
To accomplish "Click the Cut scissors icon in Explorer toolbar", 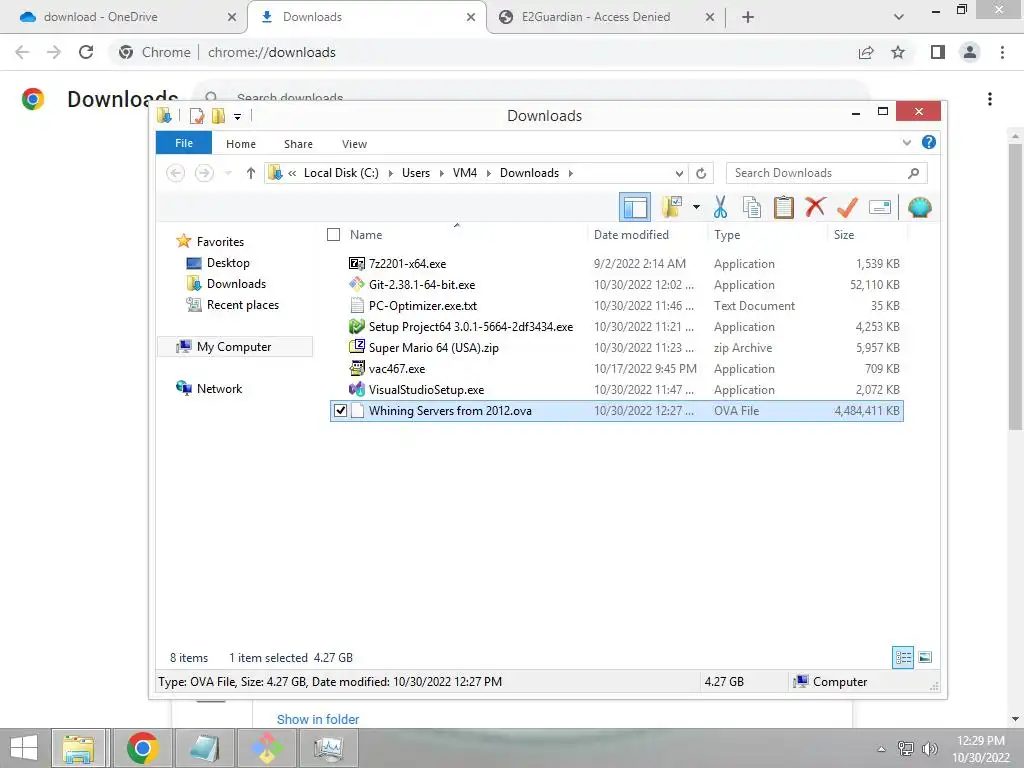I will click(720, 207).
